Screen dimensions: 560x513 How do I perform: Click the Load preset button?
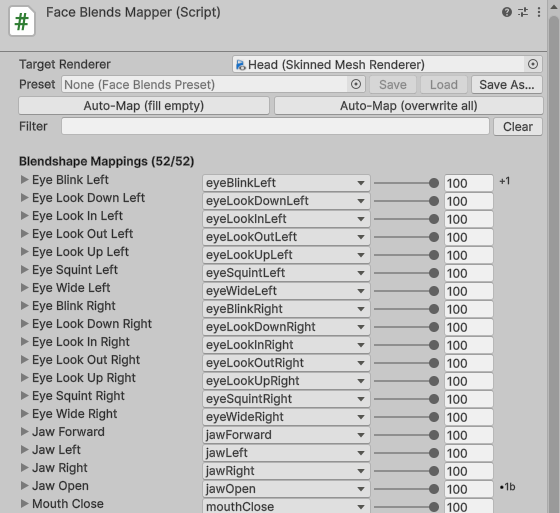444,84
